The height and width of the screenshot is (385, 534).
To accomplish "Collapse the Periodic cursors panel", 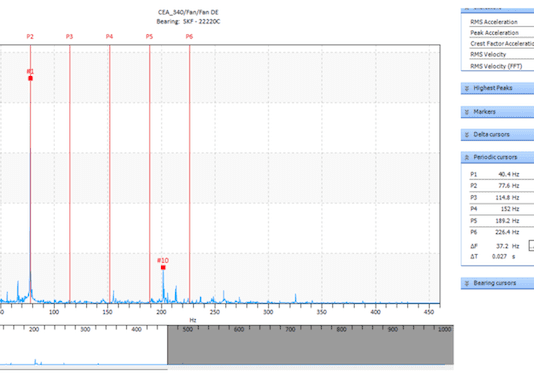I will click(x=498, y=157).
